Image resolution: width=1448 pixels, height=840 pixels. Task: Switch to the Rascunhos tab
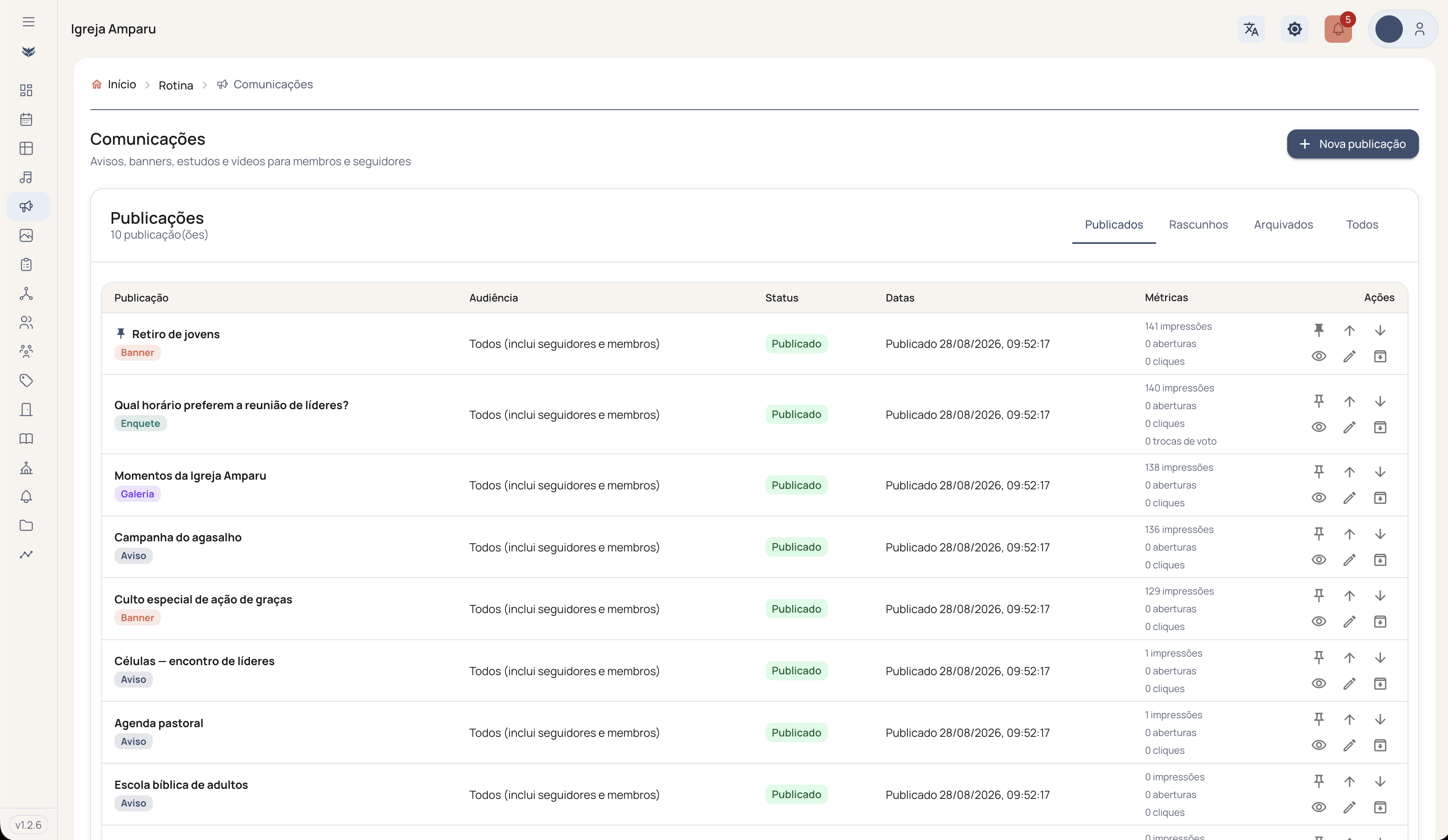coord(1198,225)
